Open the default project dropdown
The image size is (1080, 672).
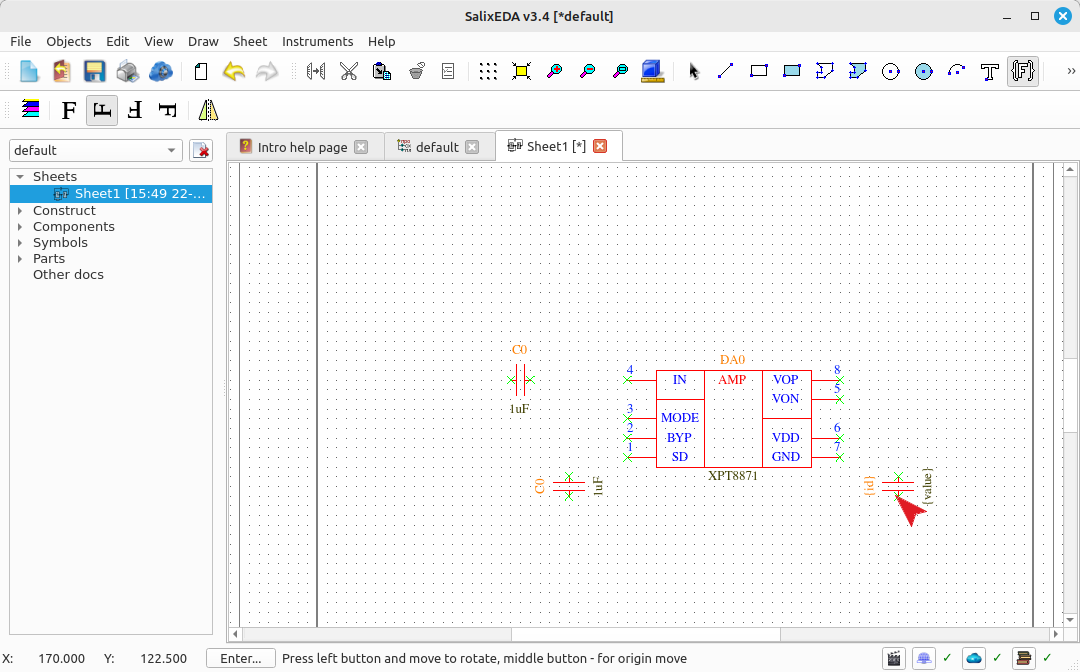coord(96,150)
